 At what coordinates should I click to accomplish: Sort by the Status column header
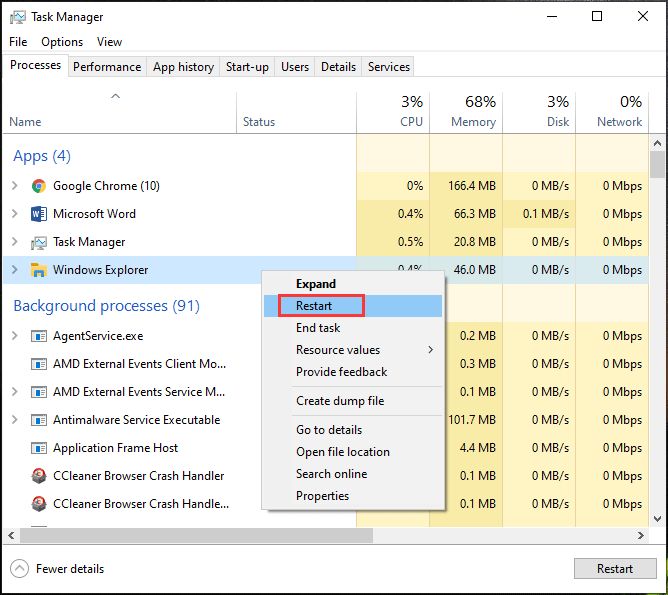[x=296, y=112]
